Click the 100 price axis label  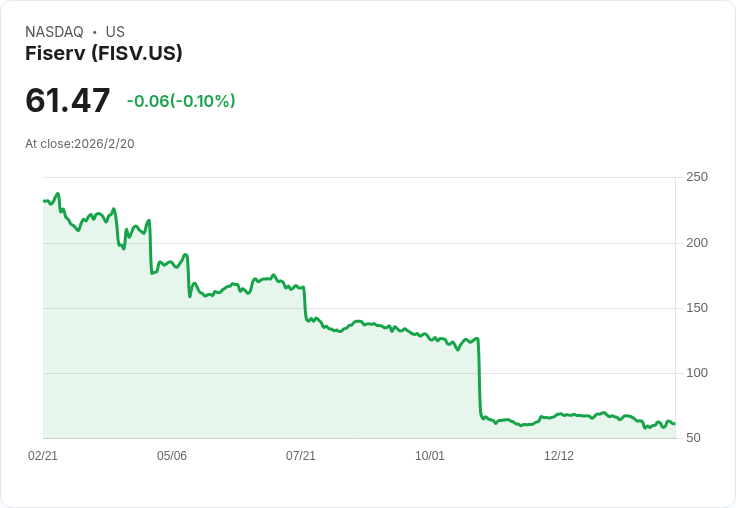point(697,373)
